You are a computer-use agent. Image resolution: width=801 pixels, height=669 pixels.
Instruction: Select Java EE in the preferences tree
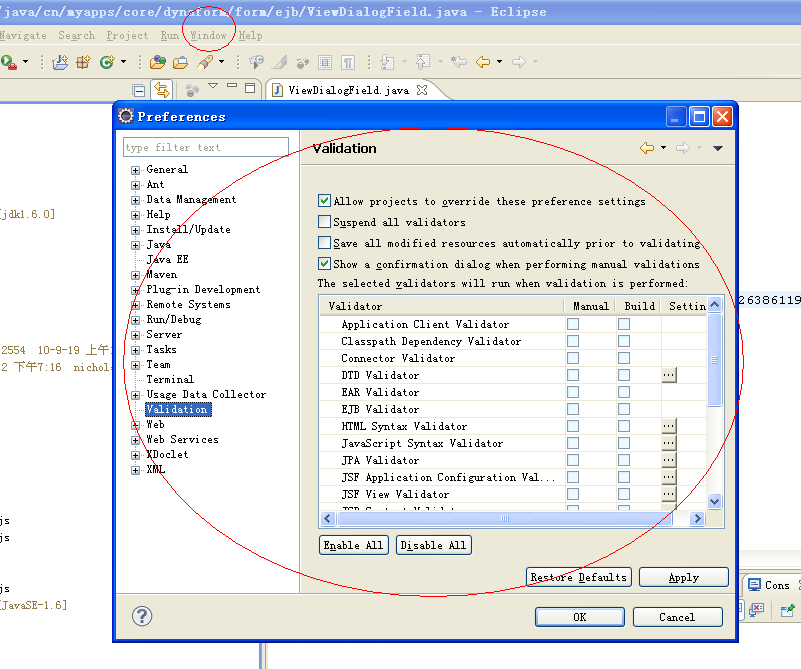click(x=168, y=259)
